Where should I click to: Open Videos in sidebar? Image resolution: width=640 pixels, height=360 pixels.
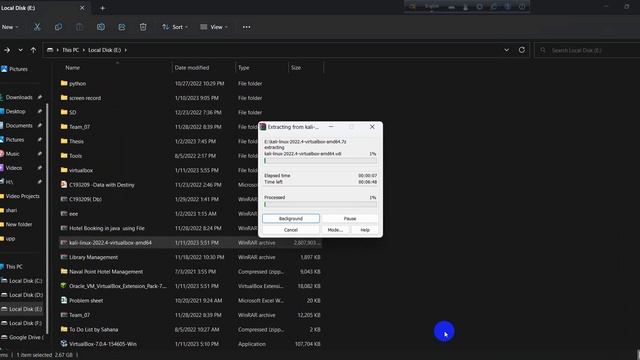(x=13, y=168)
